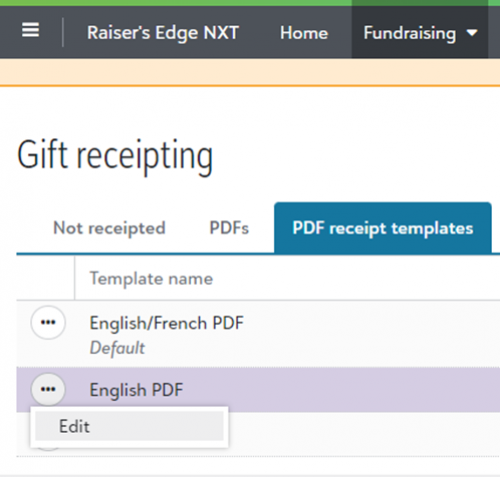Select the English/French PDF template name
Screen dimensions: 500x477
point(167,323)
